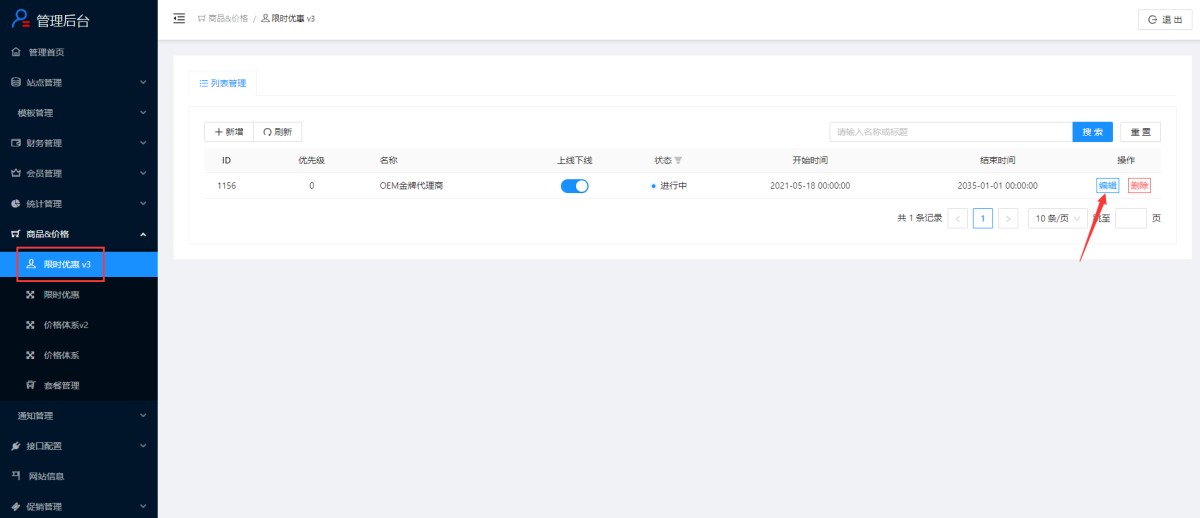Click the 价格体系v2 menu icon
The width and height of the screenshot is (1200, 518).
click(30, 325)
